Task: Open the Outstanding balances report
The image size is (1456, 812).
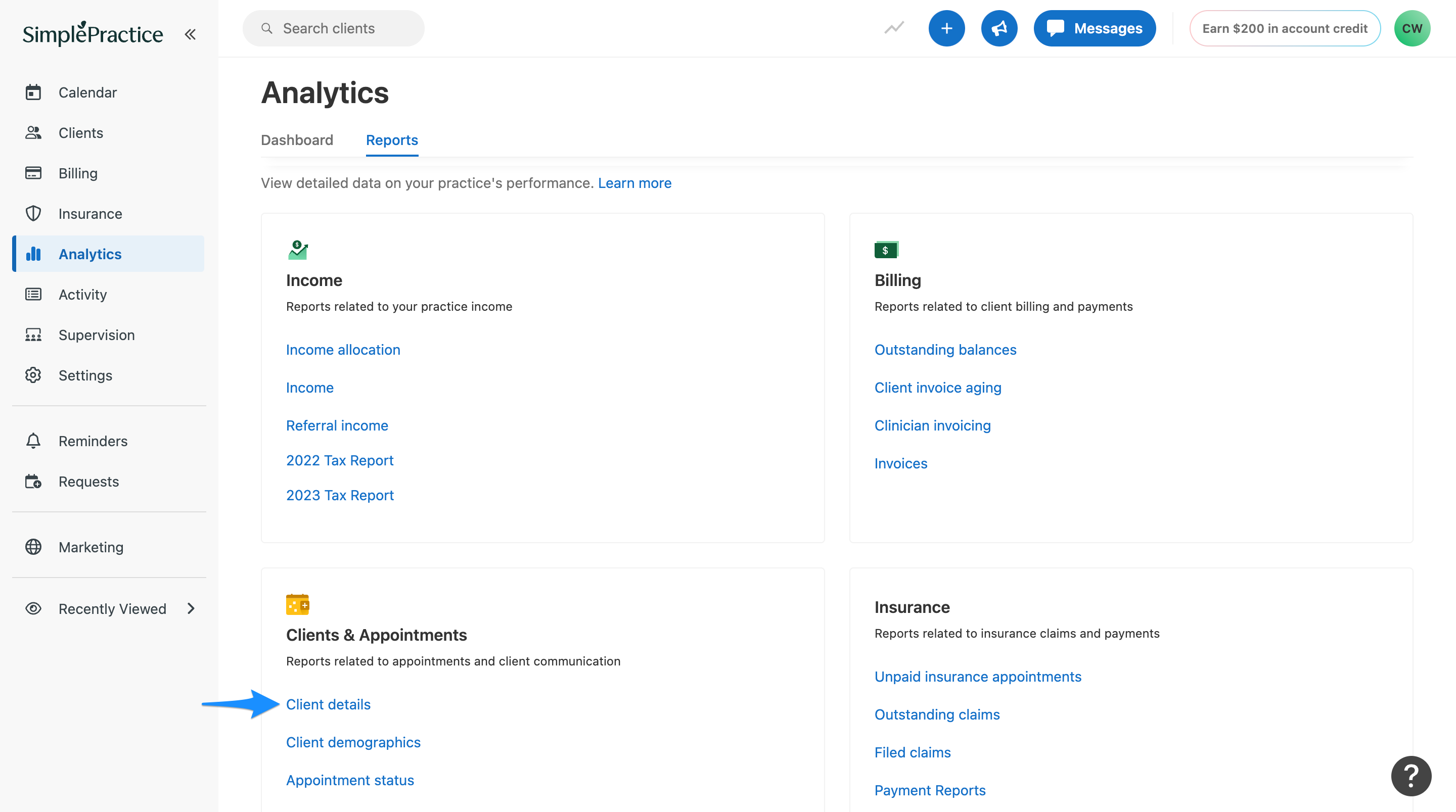Action: (x=945, y=350)
